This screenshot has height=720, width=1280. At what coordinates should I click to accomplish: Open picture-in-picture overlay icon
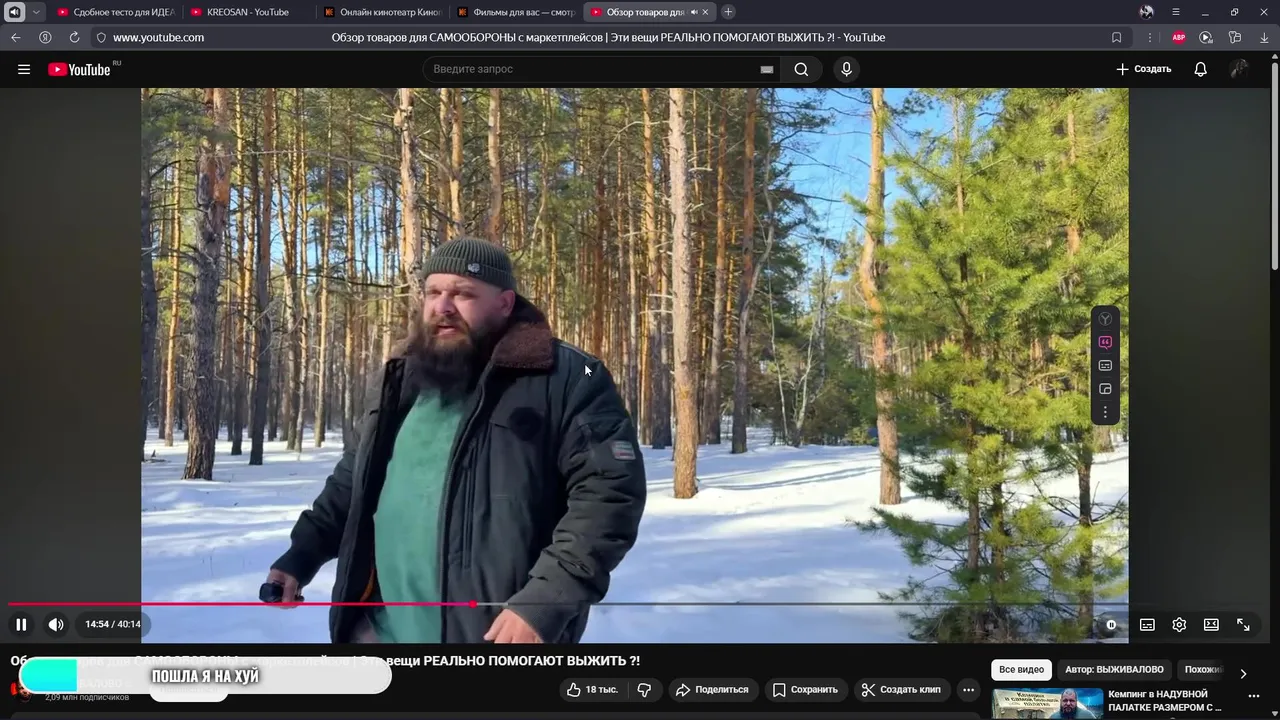tap(1105, 389)
